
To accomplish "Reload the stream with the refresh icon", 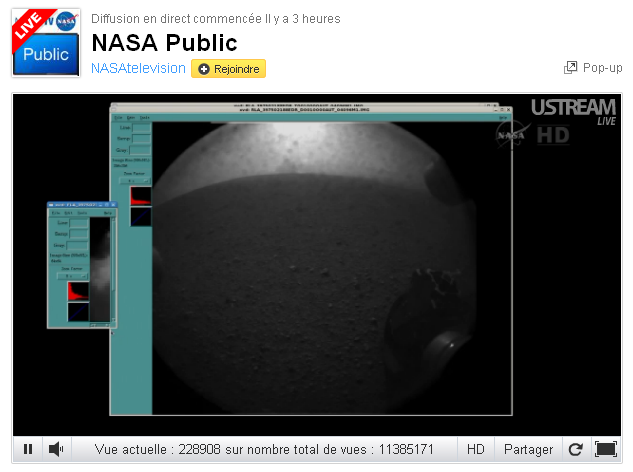I will coord(574,450).
